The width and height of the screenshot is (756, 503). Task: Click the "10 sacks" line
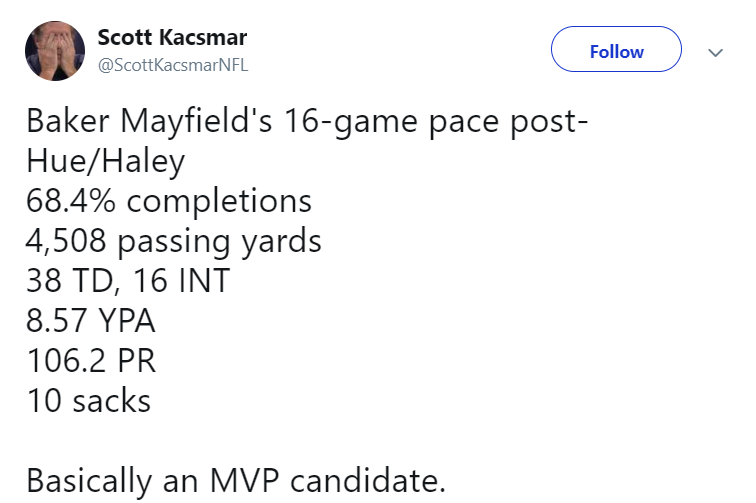(x=89, y=401)
